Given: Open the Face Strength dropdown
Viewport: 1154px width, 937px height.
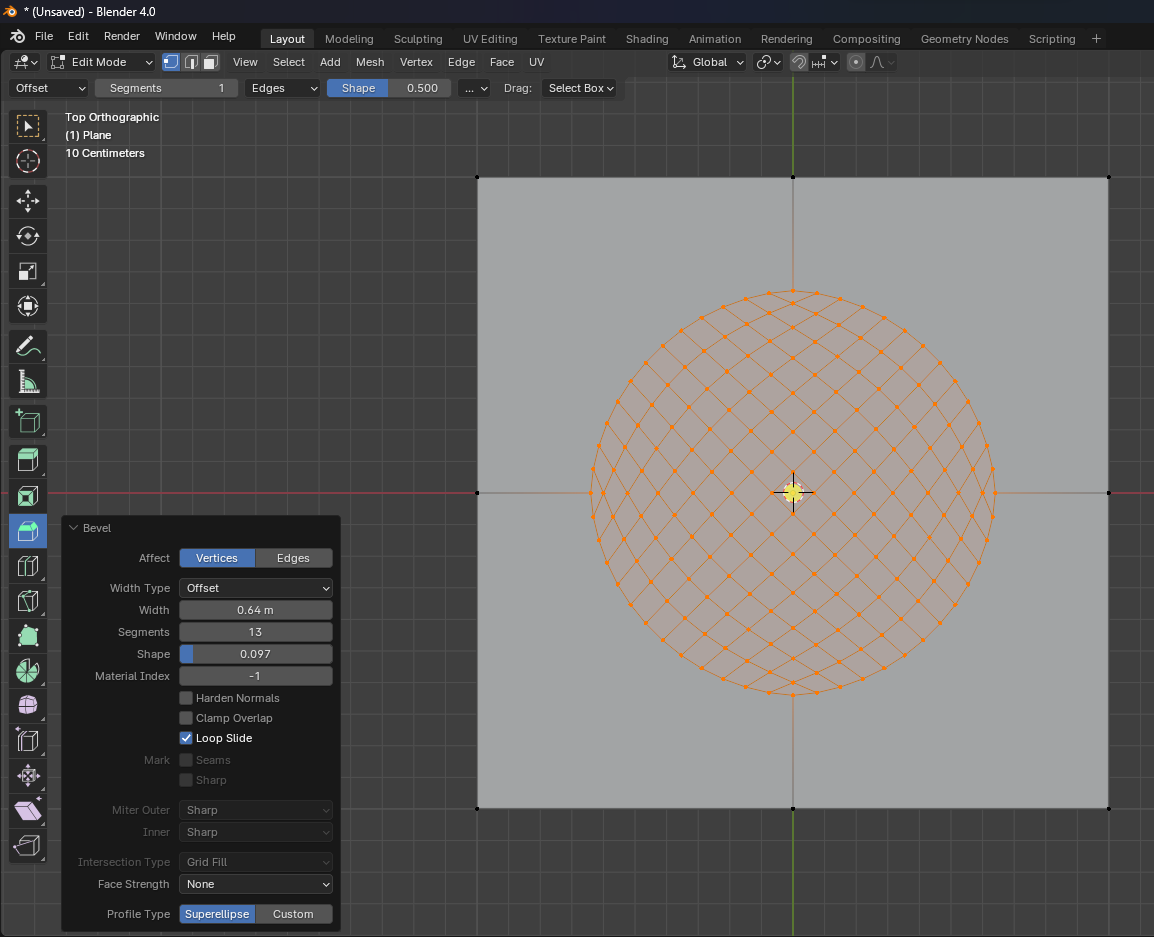Looking at the screenshot, I should tap(255, 884).
